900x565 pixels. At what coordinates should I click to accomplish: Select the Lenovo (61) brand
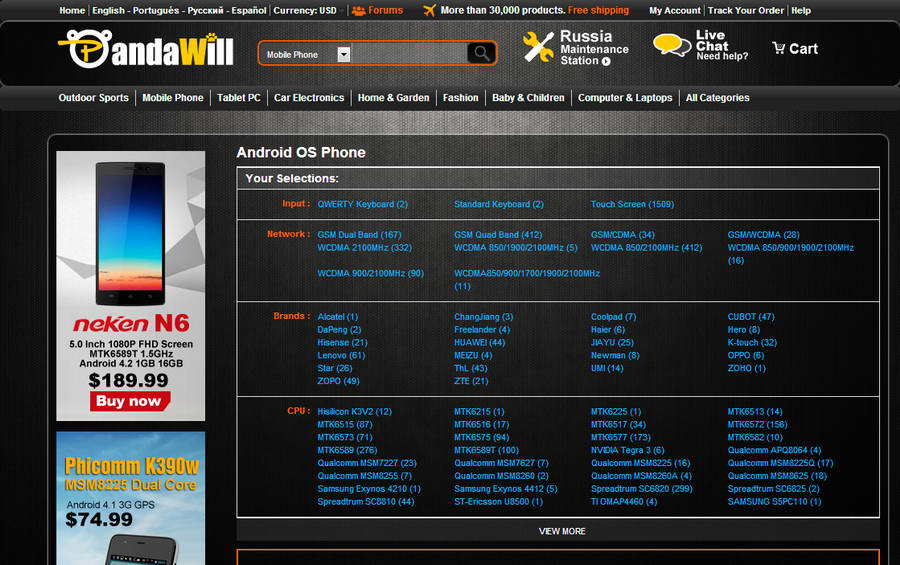click(341, 355)
